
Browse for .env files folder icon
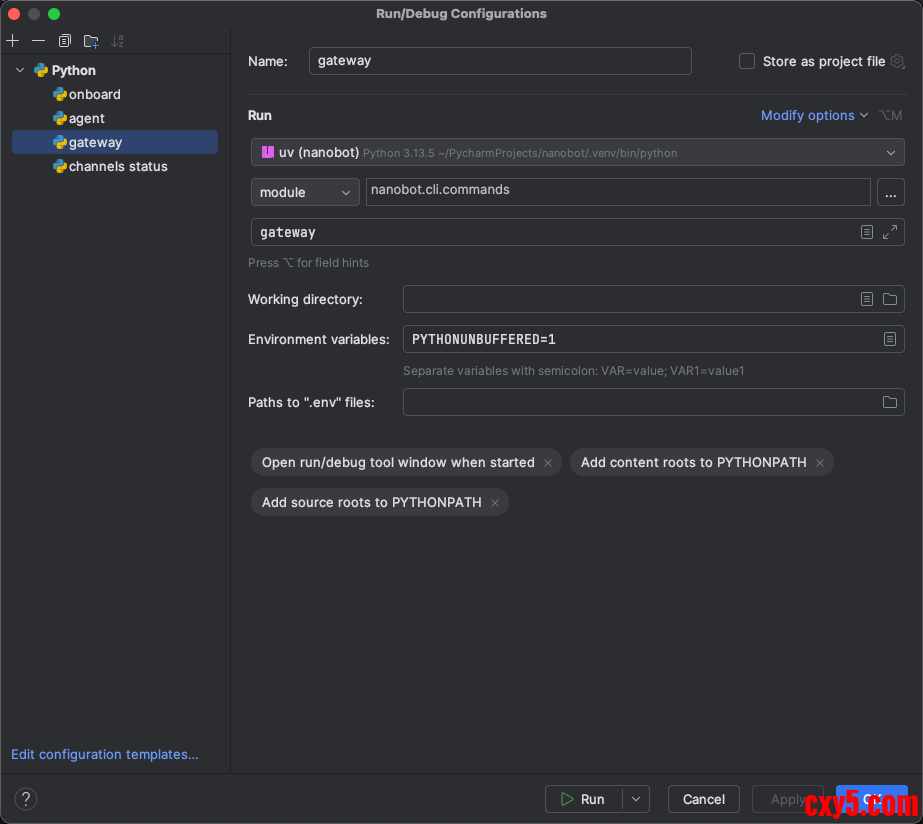tap(890, 402)
